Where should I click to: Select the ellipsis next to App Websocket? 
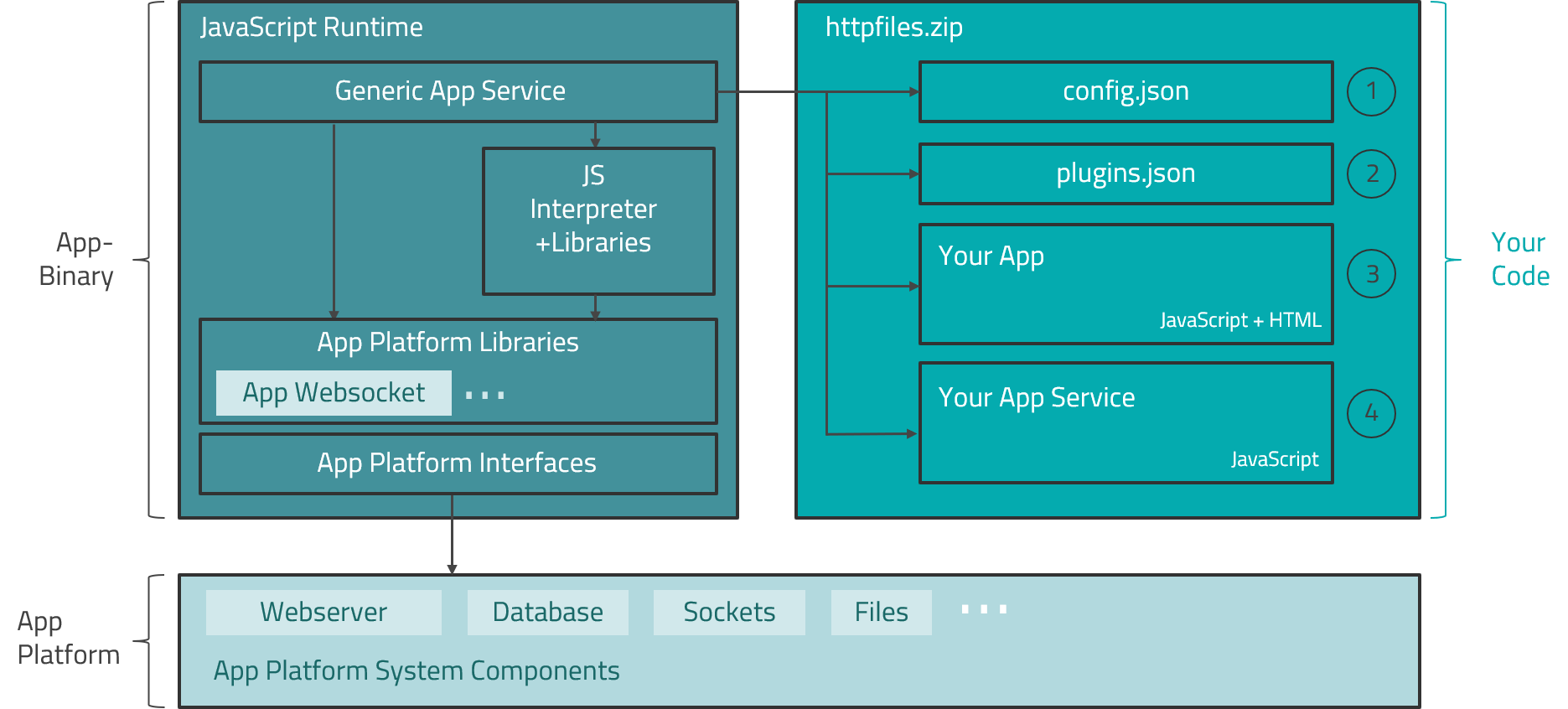[x=484, y=395]
